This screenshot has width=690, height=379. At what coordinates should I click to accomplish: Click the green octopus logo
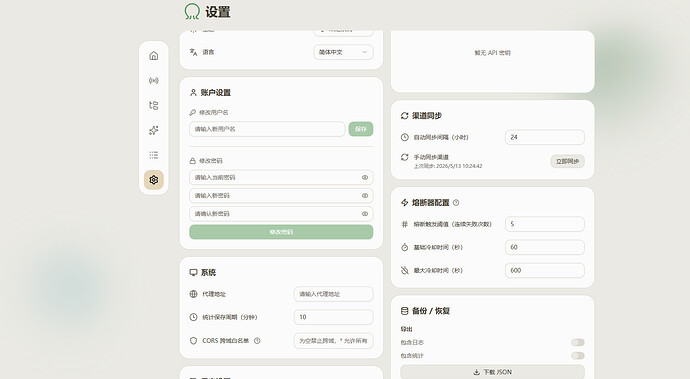(x=192, y=11)
